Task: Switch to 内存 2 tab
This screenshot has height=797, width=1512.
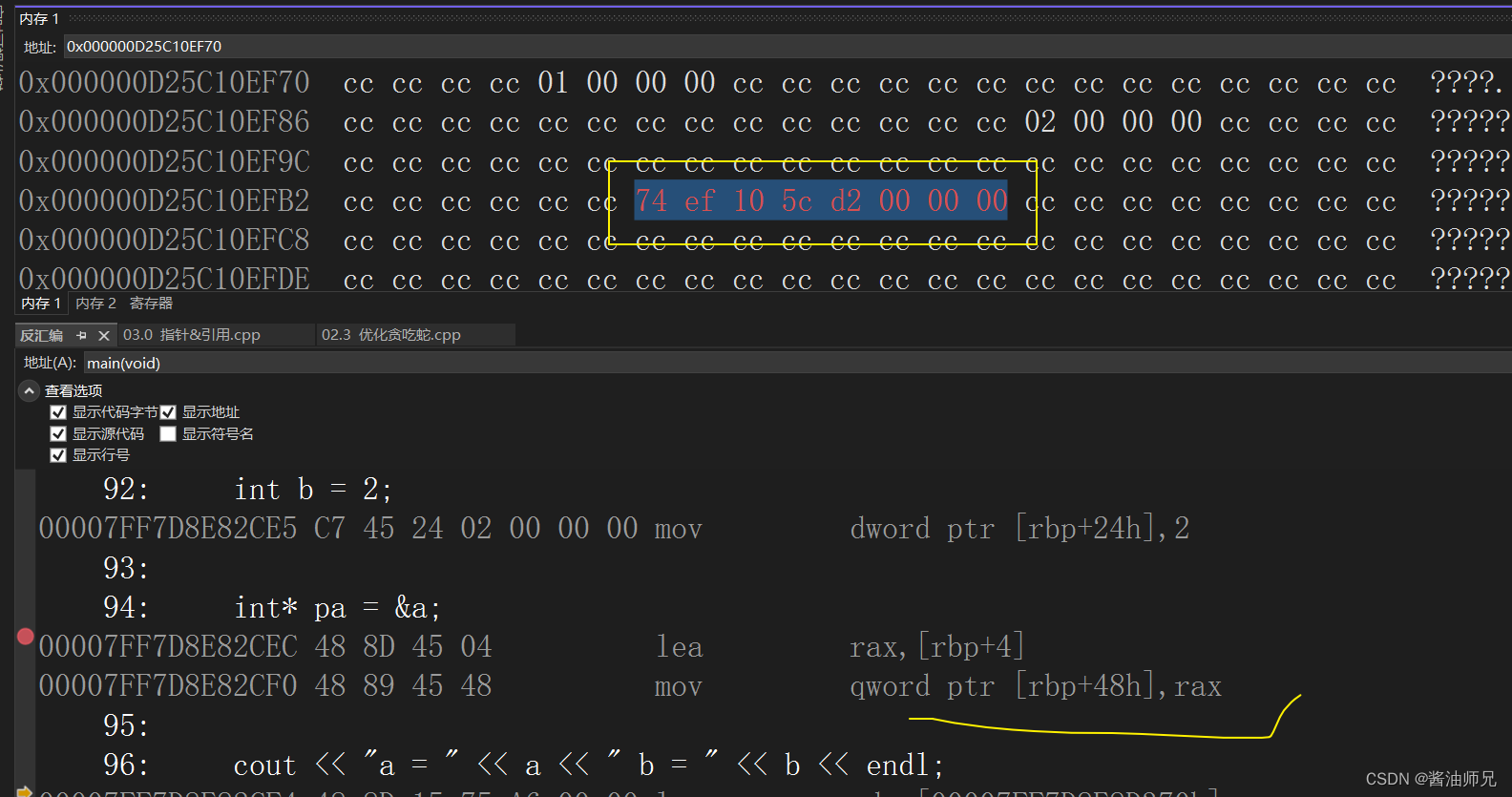Action: [95, 304]
